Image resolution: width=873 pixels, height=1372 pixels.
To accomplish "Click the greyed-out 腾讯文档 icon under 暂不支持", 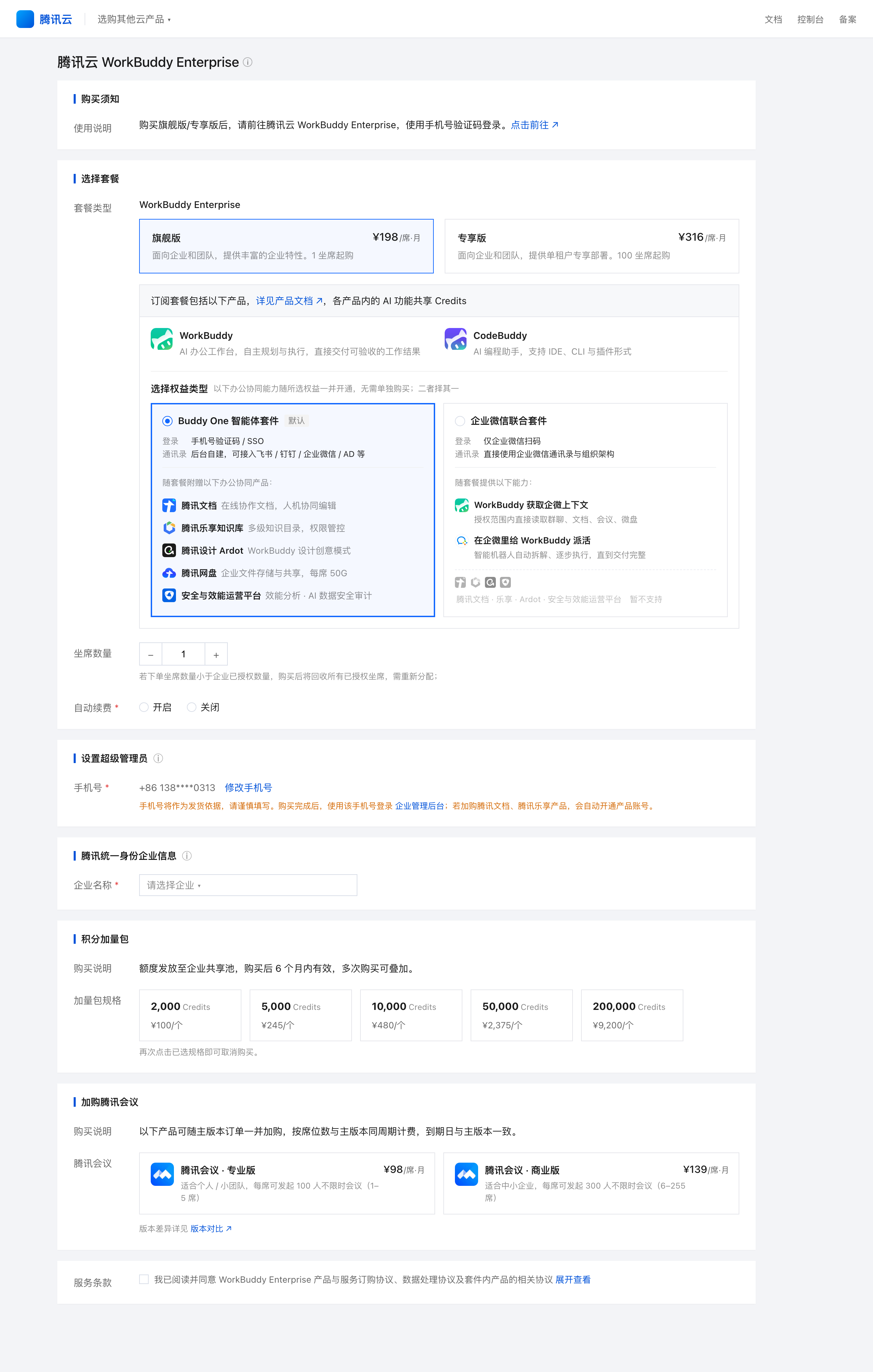I will click(460, 582).
